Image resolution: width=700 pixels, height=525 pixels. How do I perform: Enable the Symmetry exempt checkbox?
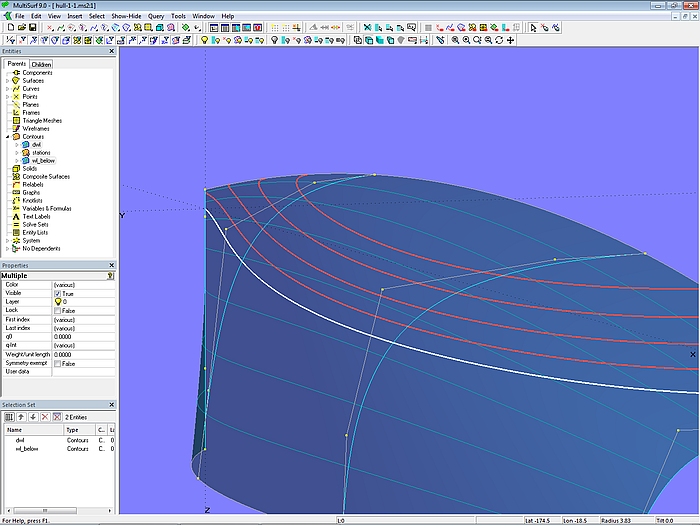pos(57,363)
